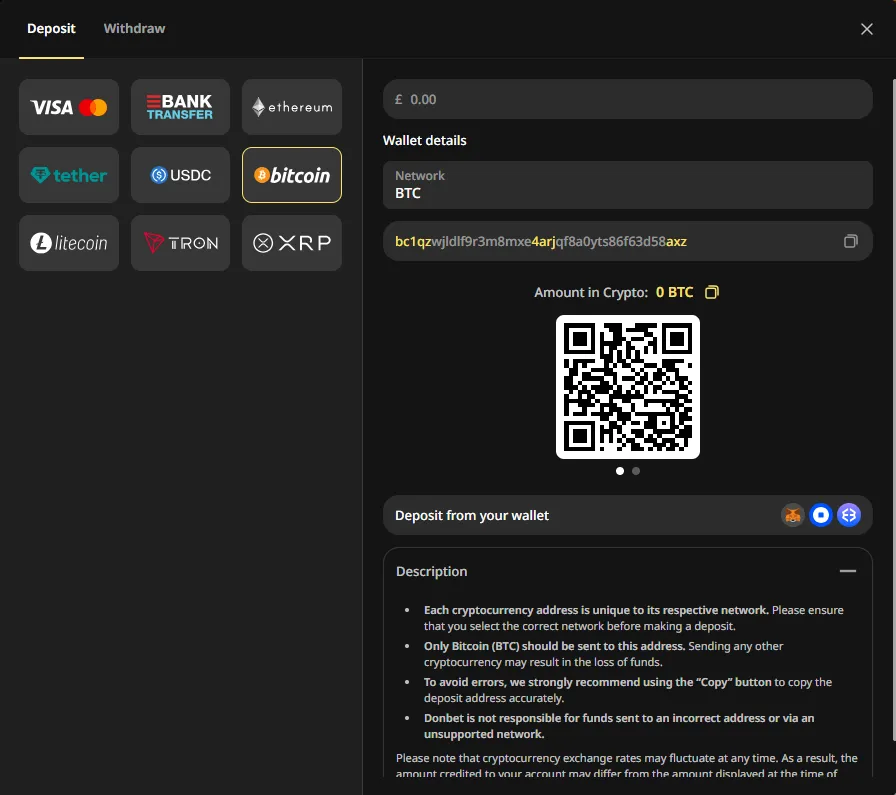Viewport: 896px width, 795px height.
Task: Select the Bitcoin payment tile
Action: (292, 175)
